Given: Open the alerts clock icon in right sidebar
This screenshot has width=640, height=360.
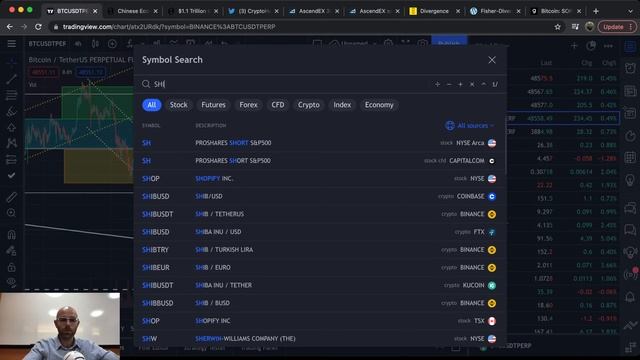Looking at the screenshot, I should coord(630,68).
